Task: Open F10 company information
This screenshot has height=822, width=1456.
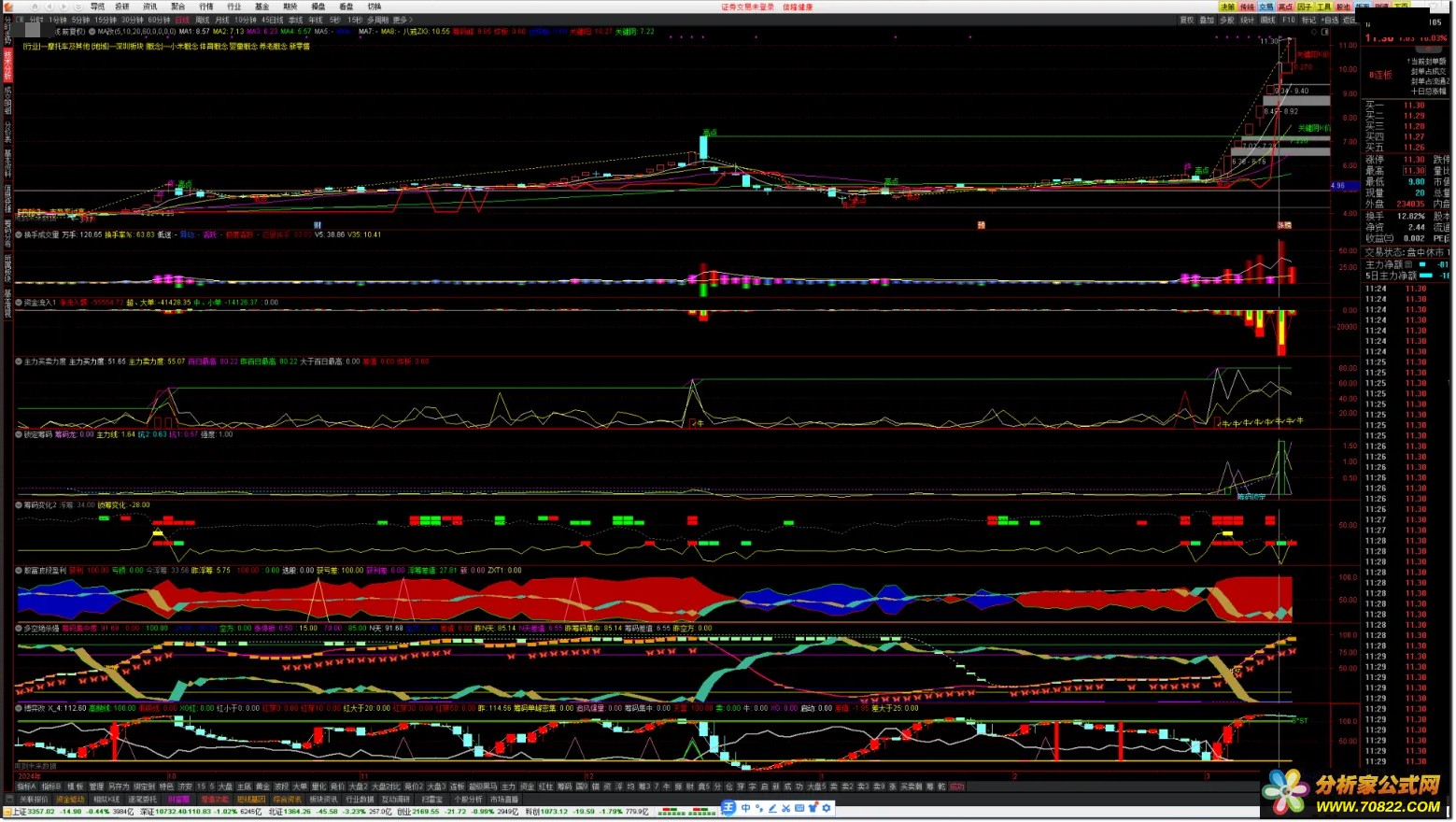Action: click(x=1289, y=20)
